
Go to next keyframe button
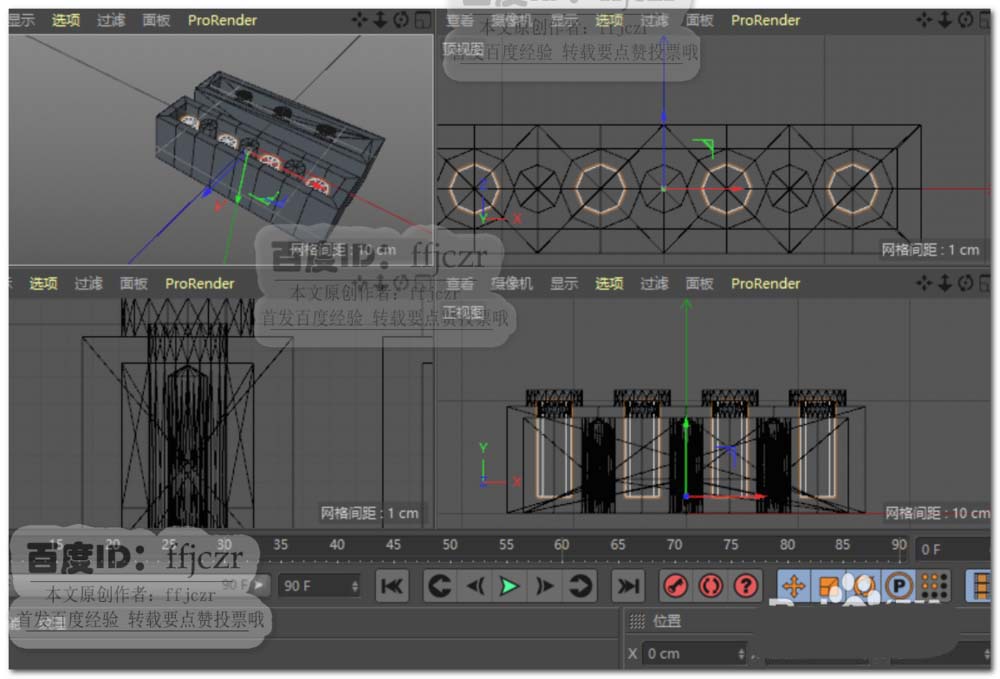pyautogui.click(x=581, y=586)
